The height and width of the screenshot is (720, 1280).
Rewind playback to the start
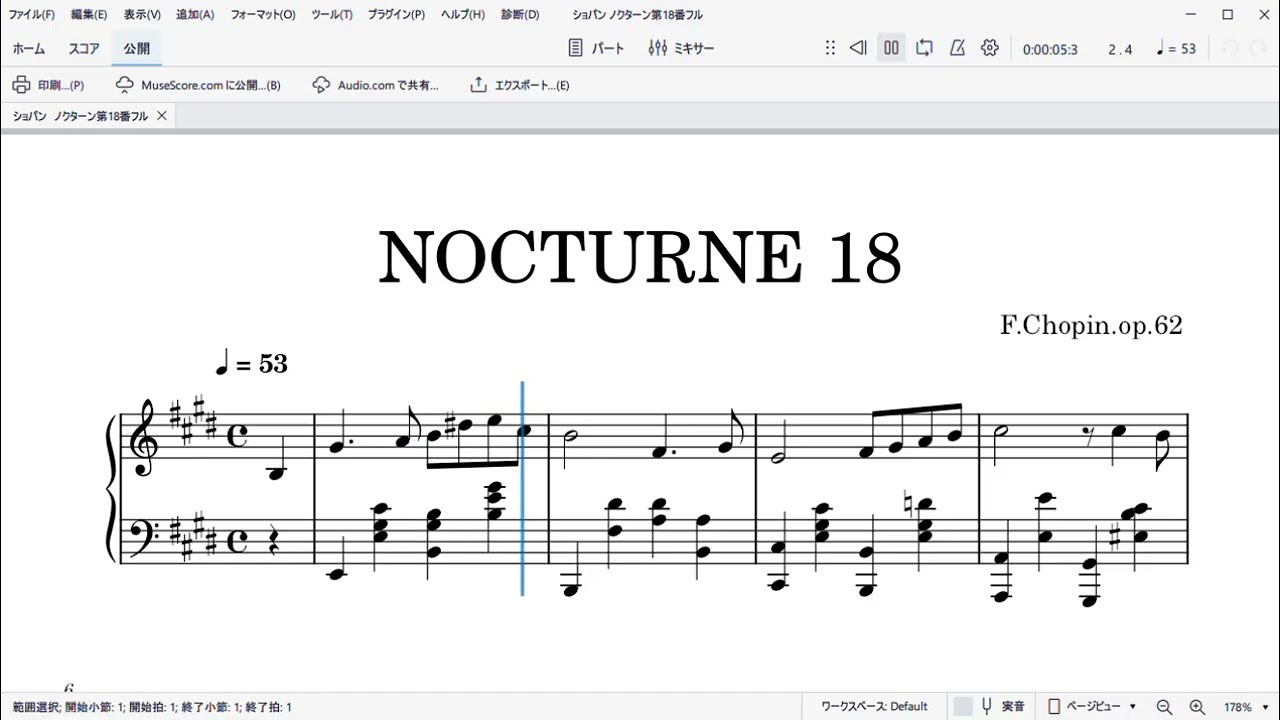[x=858, y=48]
